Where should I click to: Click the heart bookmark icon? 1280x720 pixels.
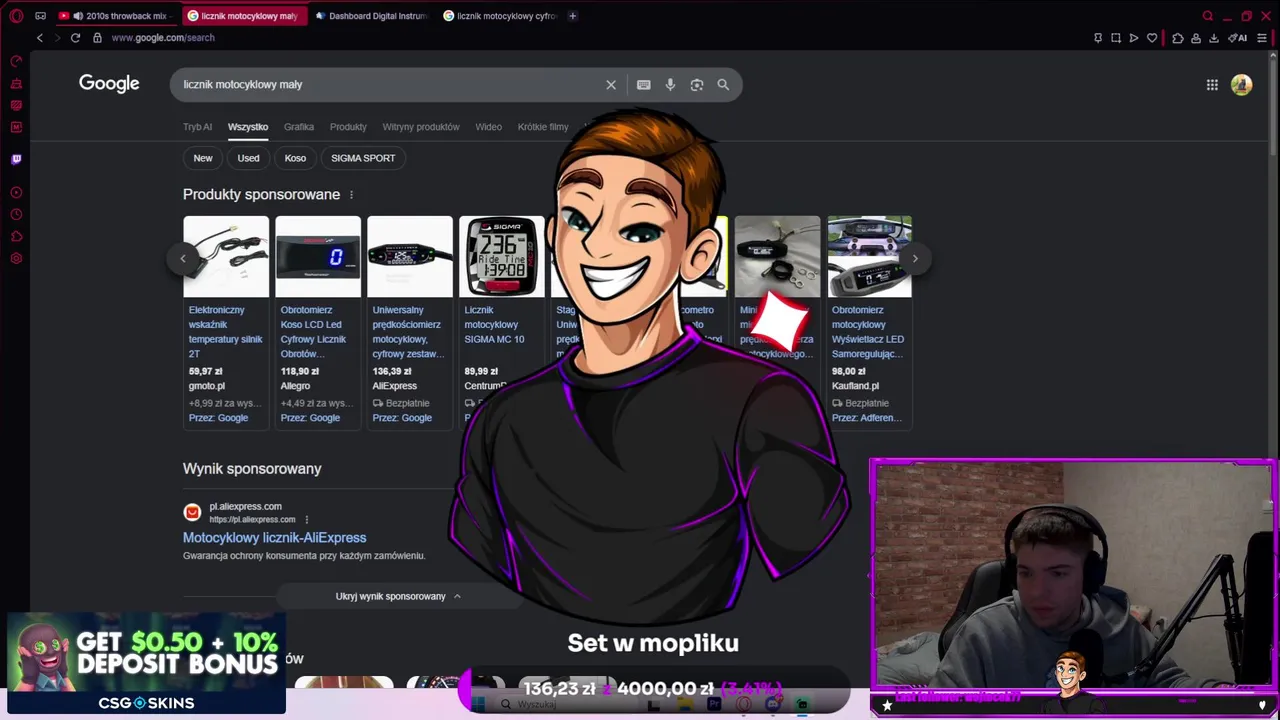(x=1152, y=38)
